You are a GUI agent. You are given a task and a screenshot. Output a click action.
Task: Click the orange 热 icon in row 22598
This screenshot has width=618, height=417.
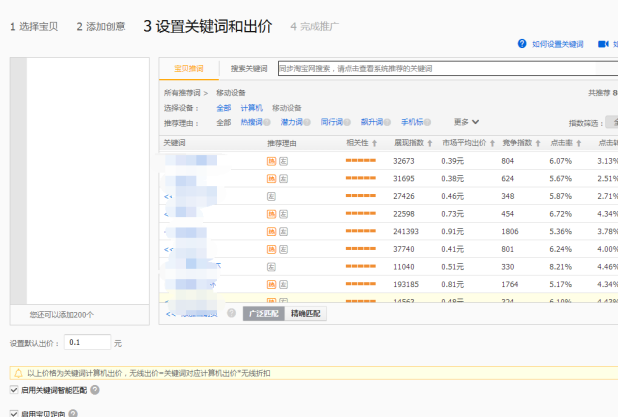272,214
